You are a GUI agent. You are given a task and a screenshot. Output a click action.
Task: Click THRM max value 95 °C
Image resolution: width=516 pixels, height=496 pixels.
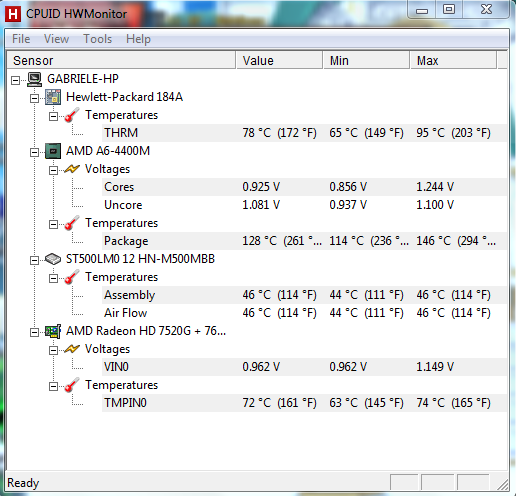453,133
